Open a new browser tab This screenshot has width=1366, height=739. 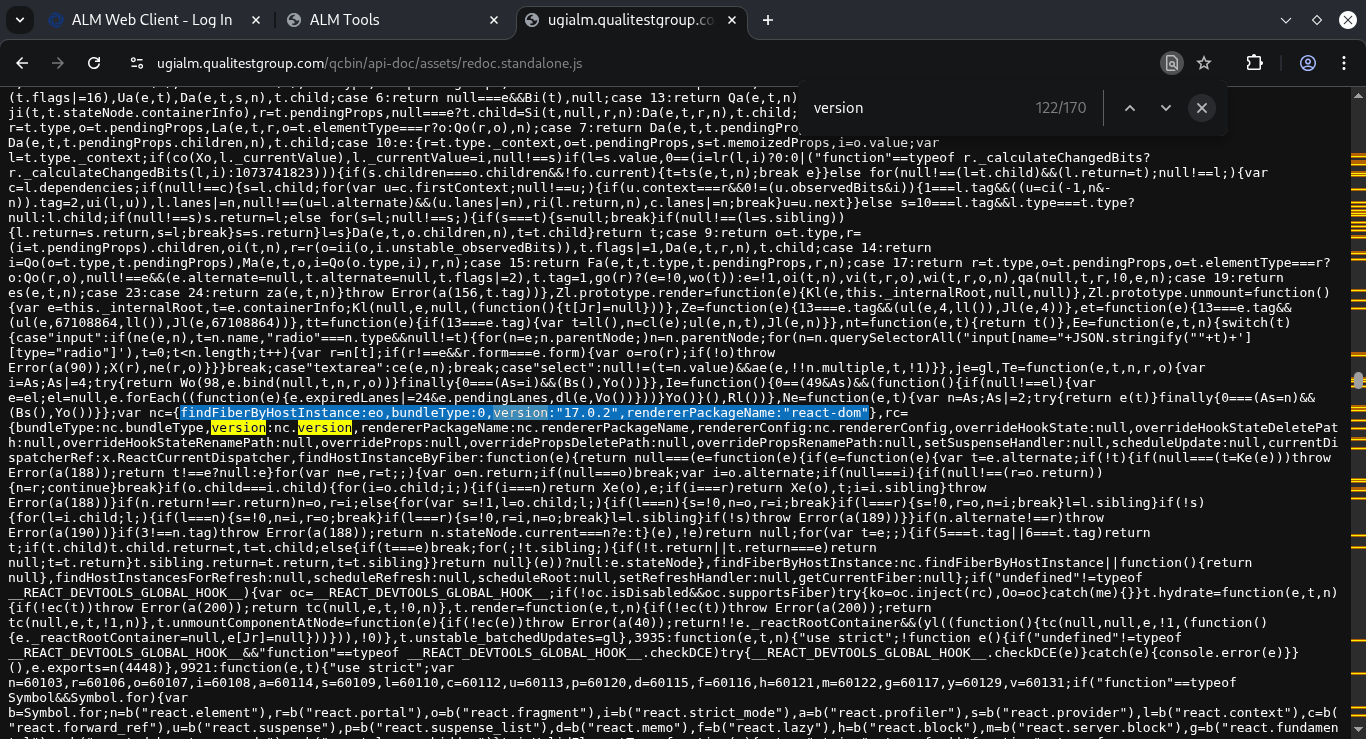tap(768, 20)
